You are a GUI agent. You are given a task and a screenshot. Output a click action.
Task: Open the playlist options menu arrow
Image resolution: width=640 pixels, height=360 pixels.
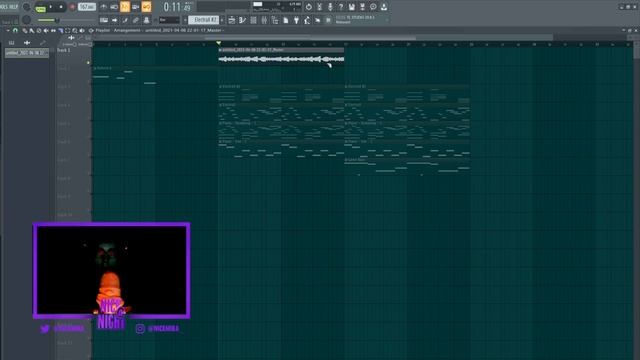tap(8, 31)
